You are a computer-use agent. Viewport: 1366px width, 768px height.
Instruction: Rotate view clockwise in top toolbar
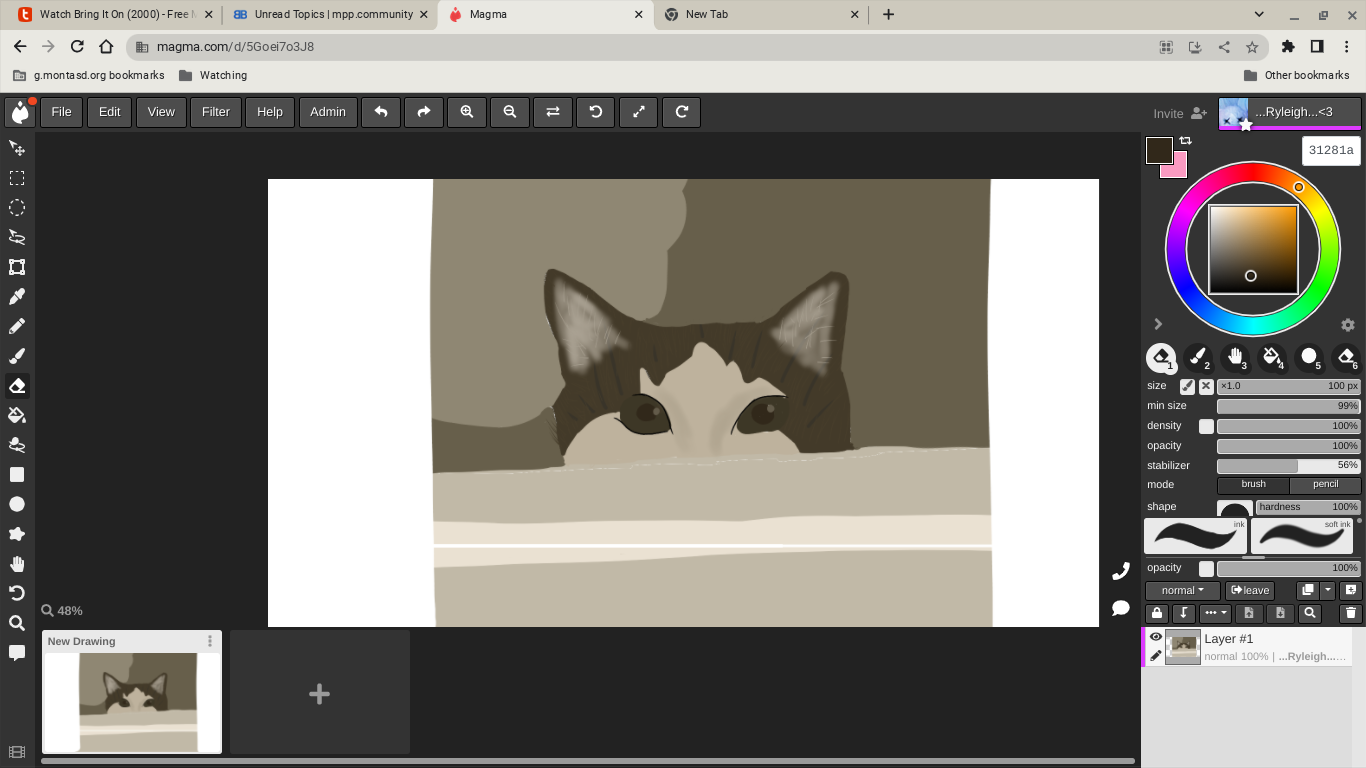pos(682,112)
